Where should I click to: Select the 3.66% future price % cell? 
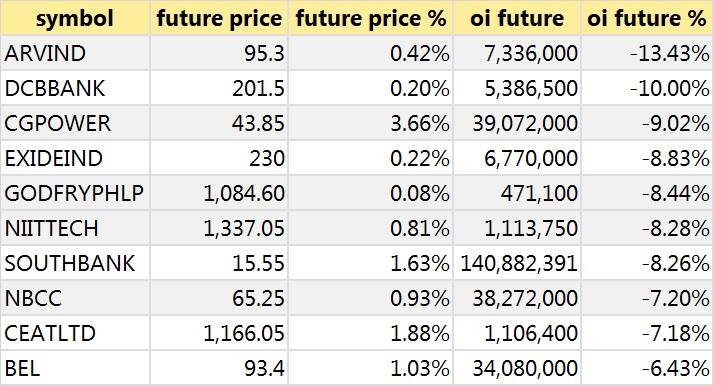pyautogui.click(x=371, y=123)
